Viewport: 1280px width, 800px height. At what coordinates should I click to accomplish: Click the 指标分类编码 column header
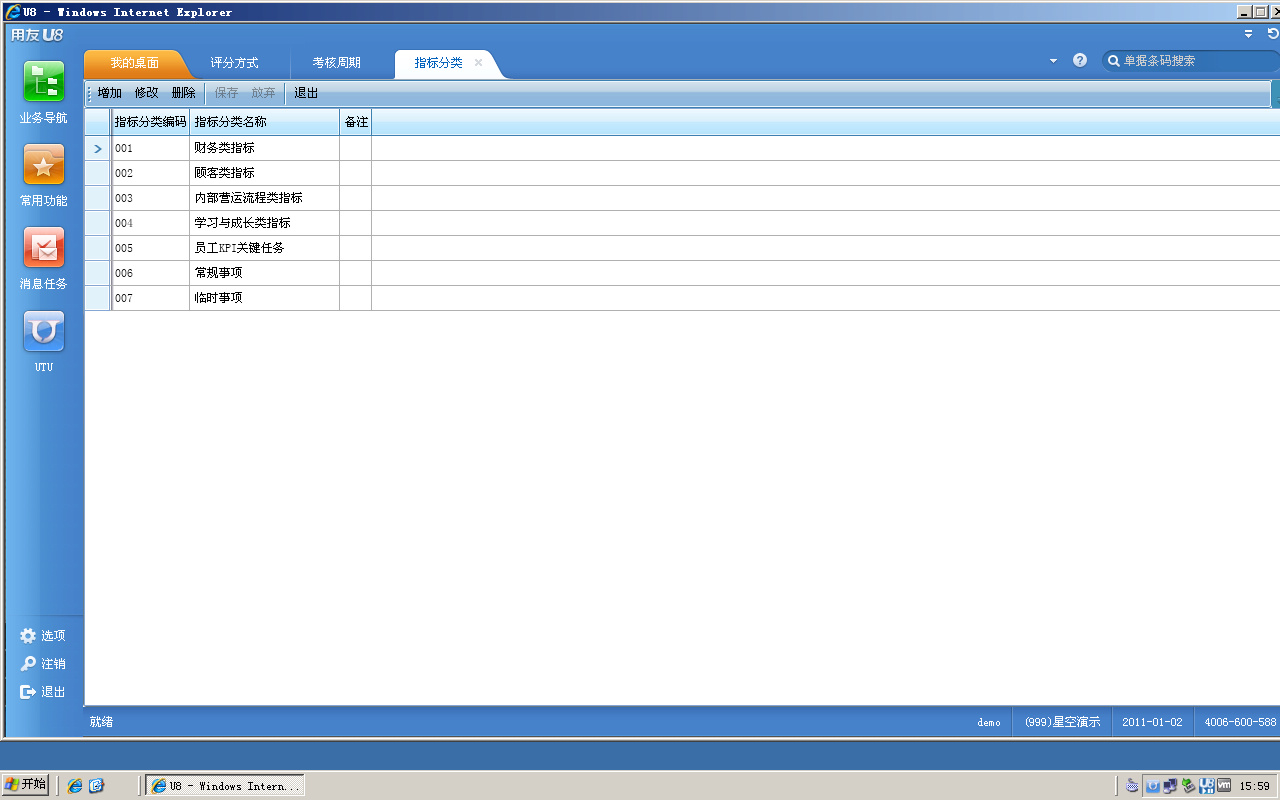click(150, 122)
